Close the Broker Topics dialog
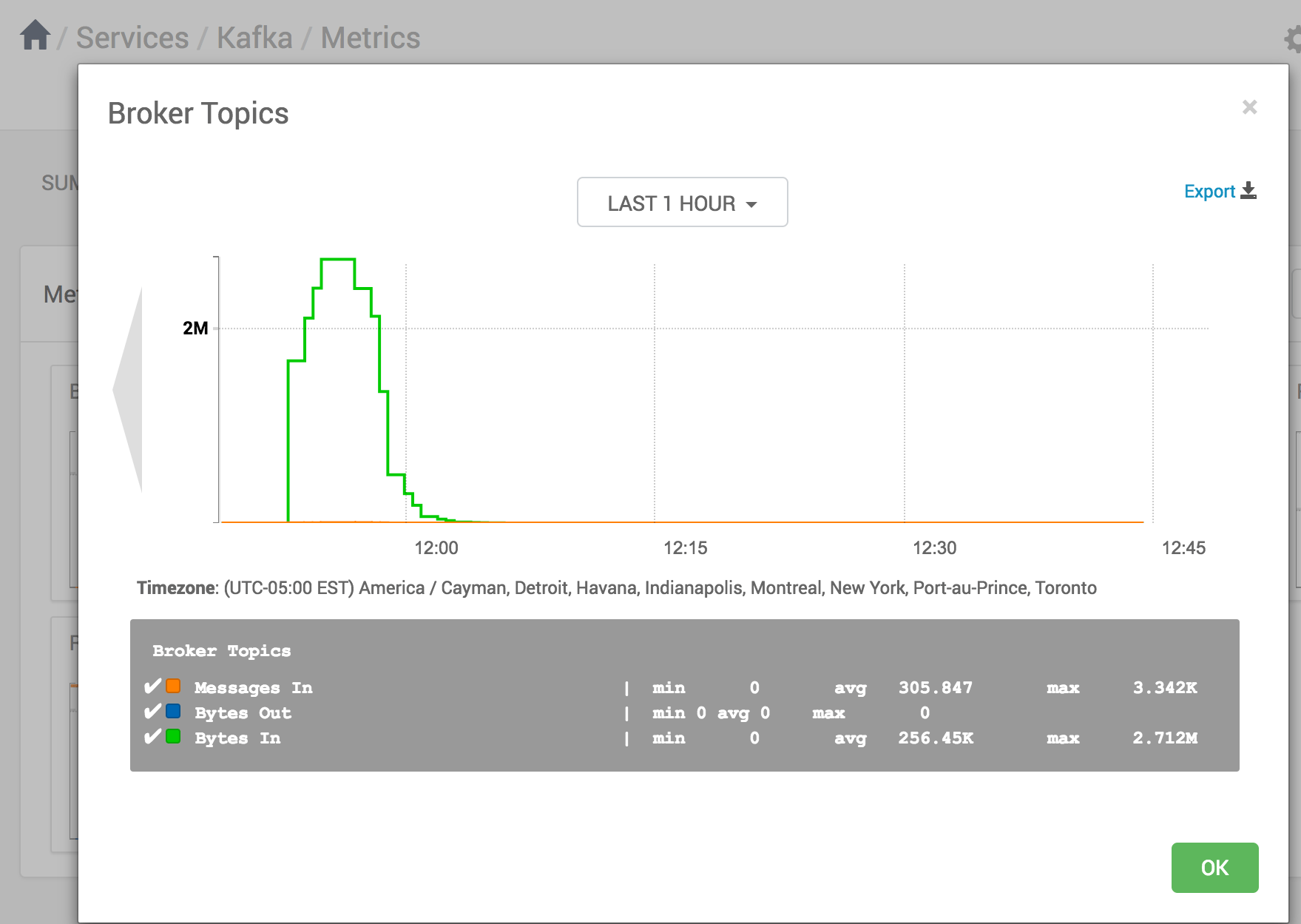Viewport: 1301px width, 924px height. tap(1249, 107)
